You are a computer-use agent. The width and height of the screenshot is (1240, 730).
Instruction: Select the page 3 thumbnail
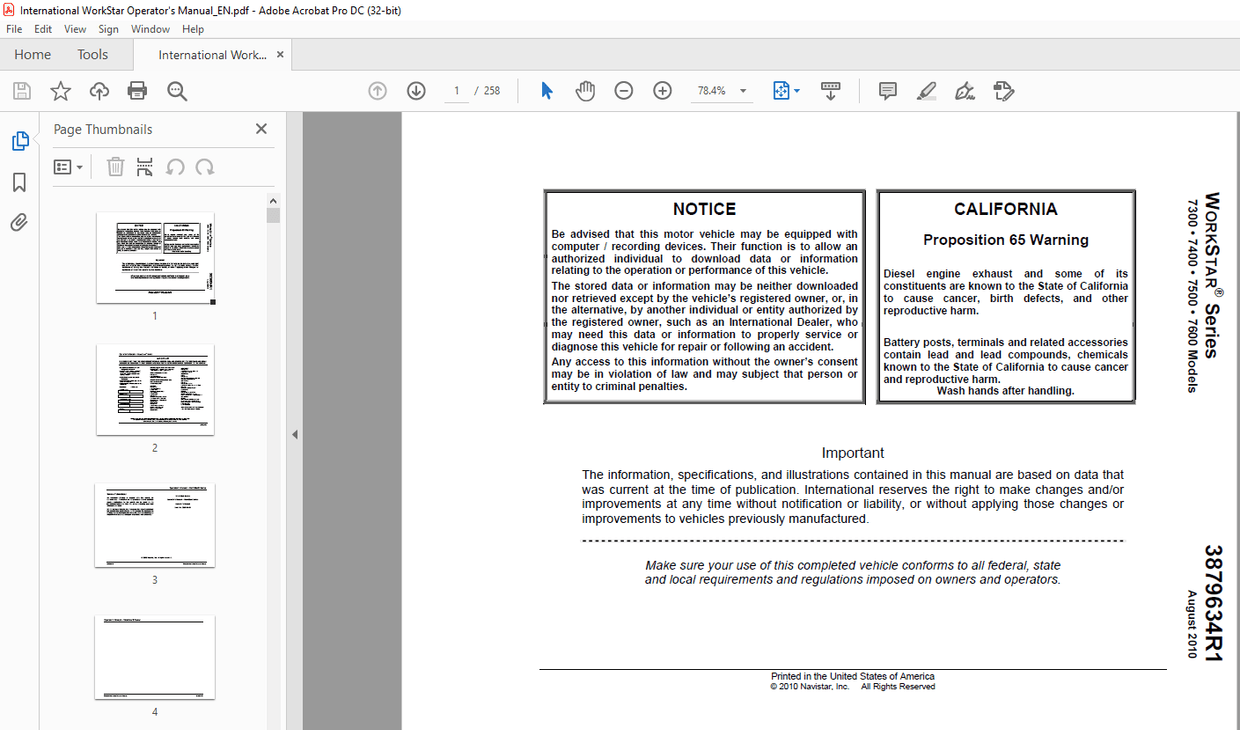point(155,526)
